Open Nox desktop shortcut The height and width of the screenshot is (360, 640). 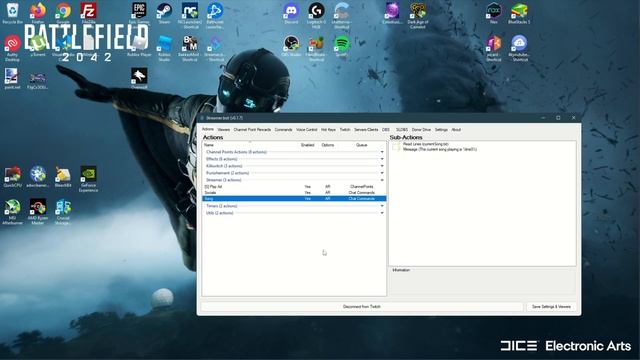point(494,13)
